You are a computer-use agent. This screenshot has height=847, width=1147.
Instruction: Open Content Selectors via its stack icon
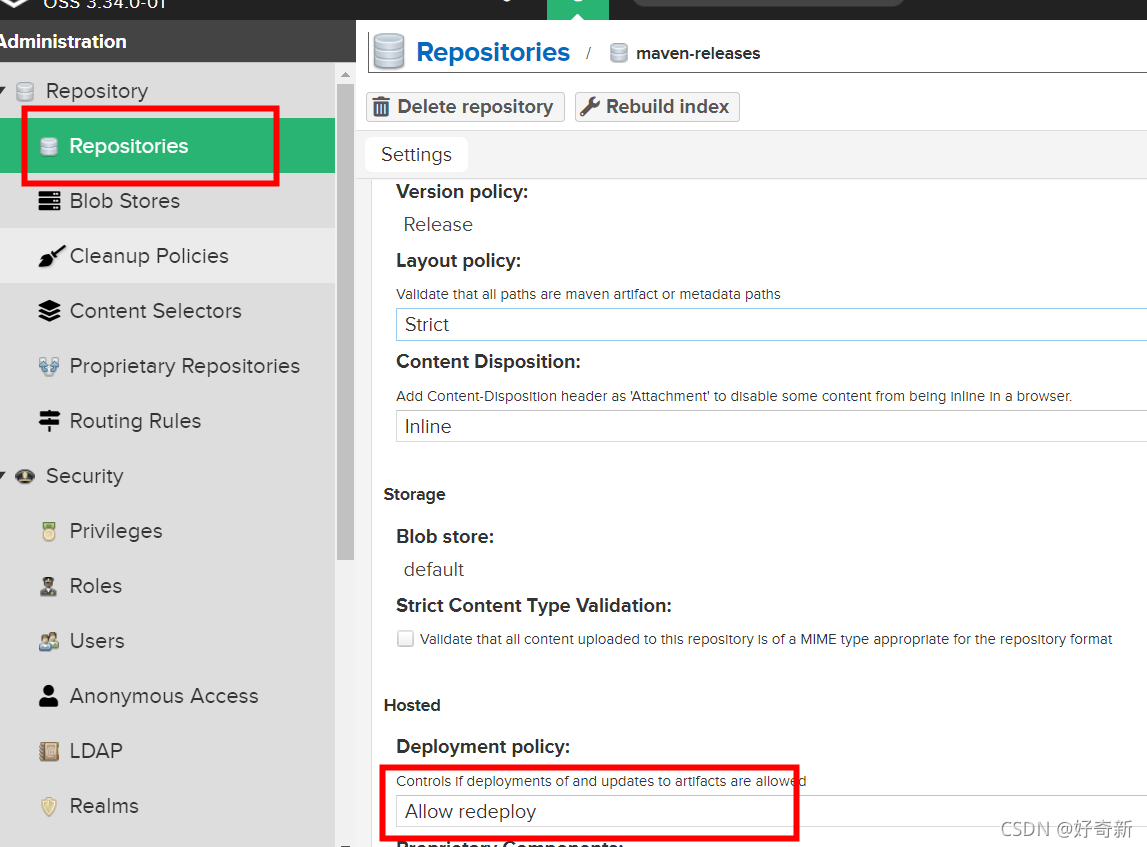pos(48,310)
